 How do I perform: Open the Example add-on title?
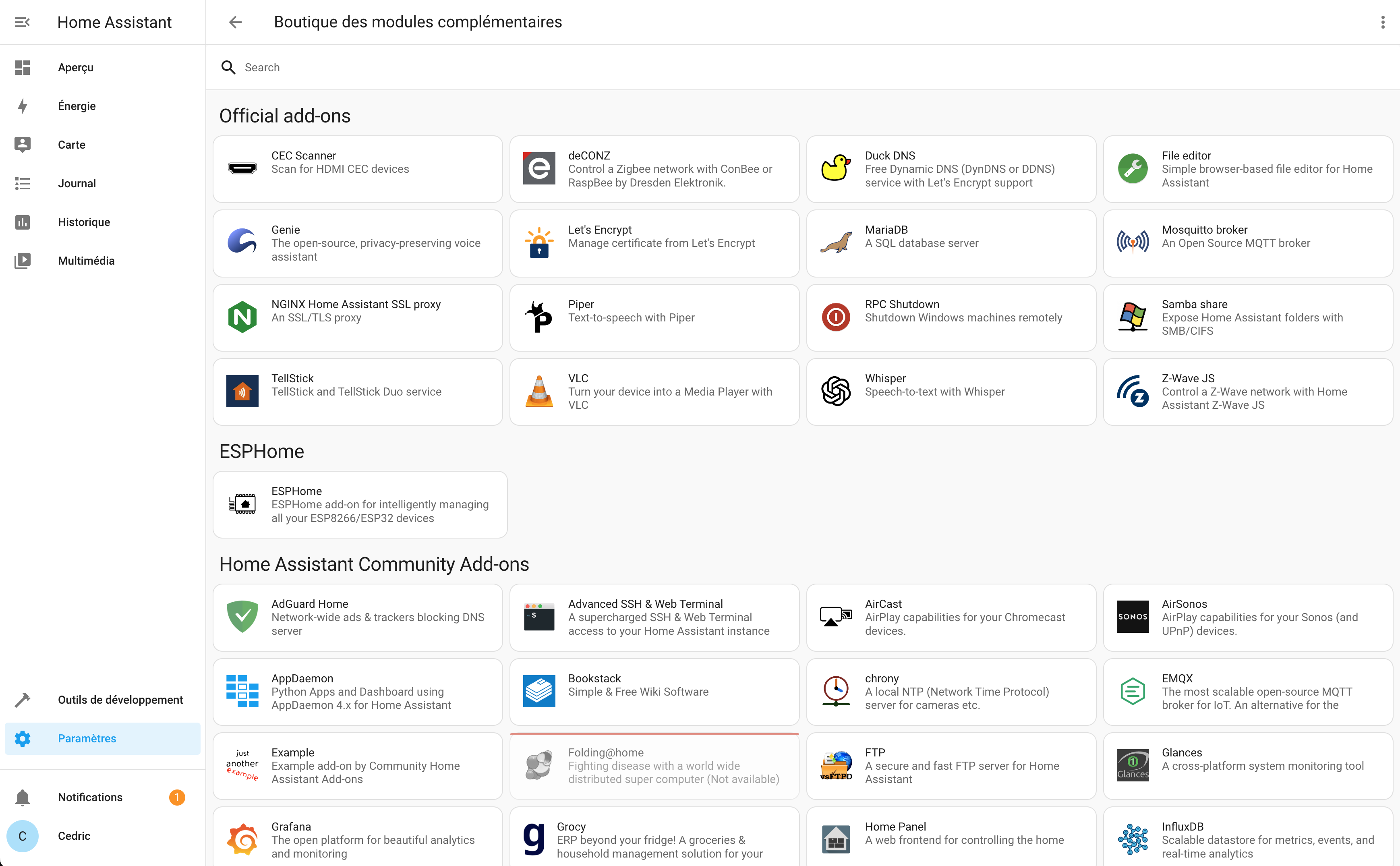coord(292,752)
